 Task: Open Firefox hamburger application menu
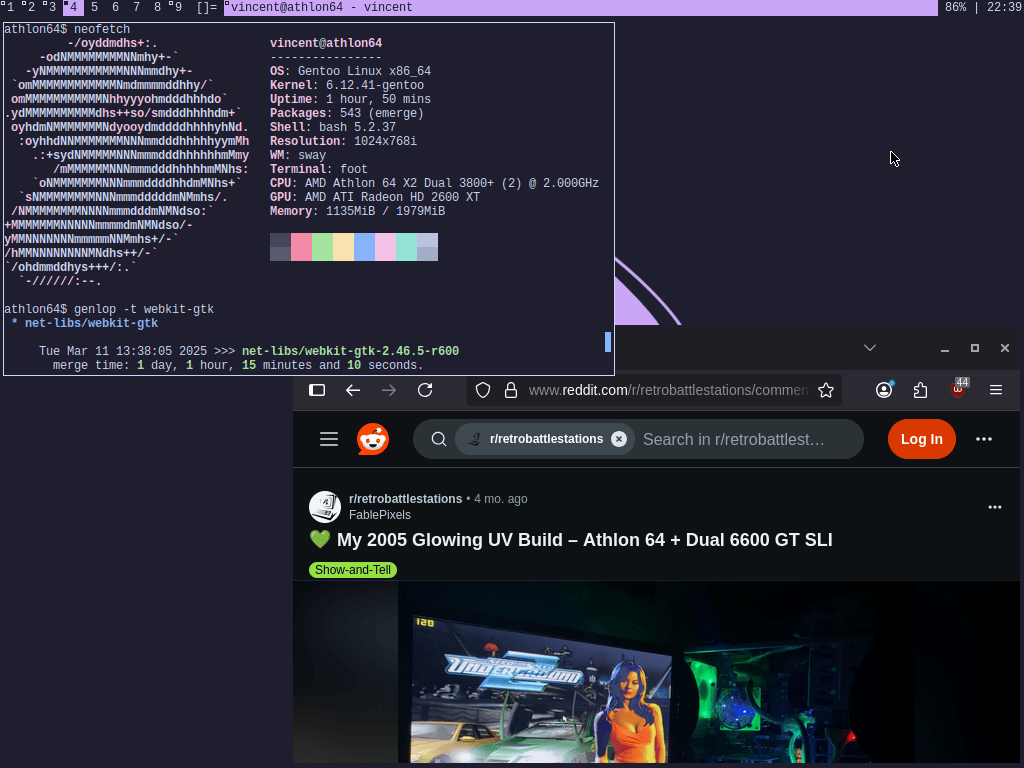(996, 390)
